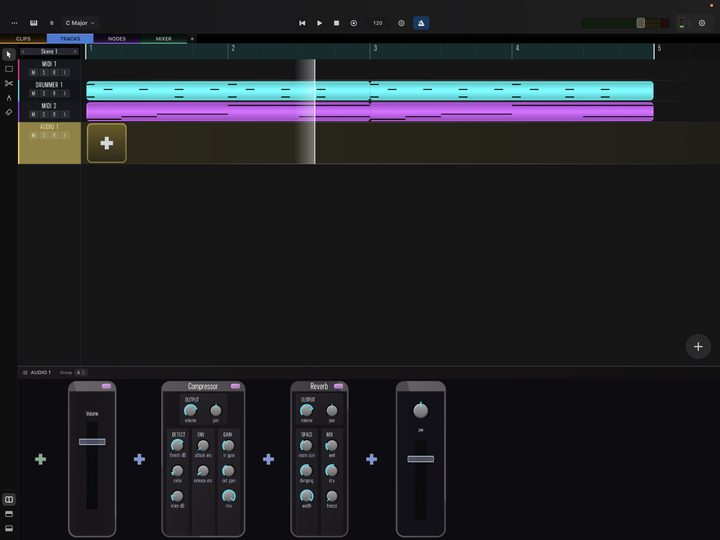Add device before the Compressor
This screenshot has height=540, width=720.
(x=139, y=459)
